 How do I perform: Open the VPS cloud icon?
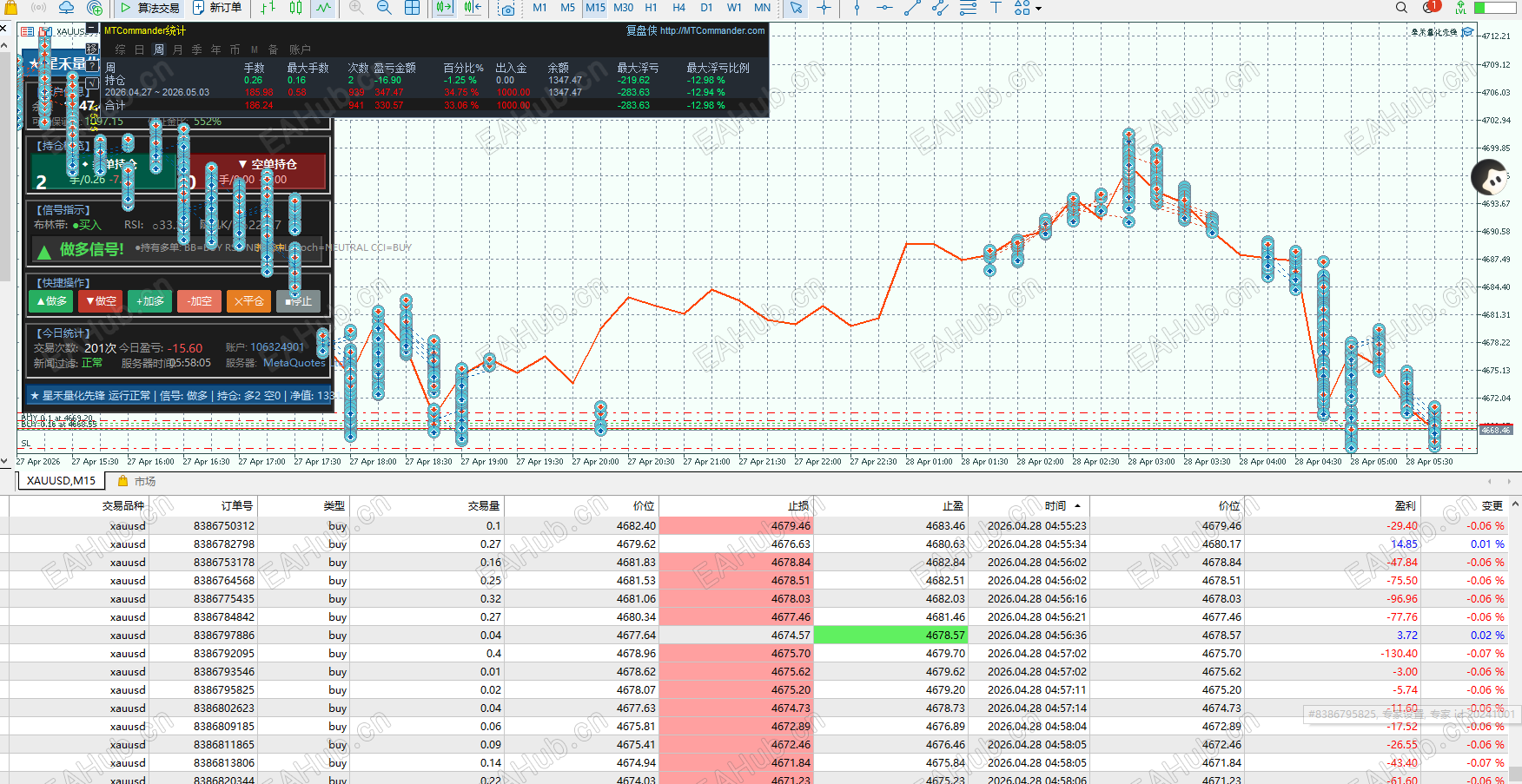coord(66,8)
